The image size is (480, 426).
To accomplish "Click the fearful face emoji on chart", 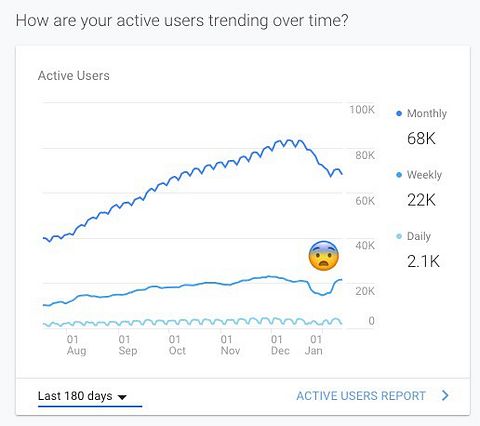I will pos(324,256).
